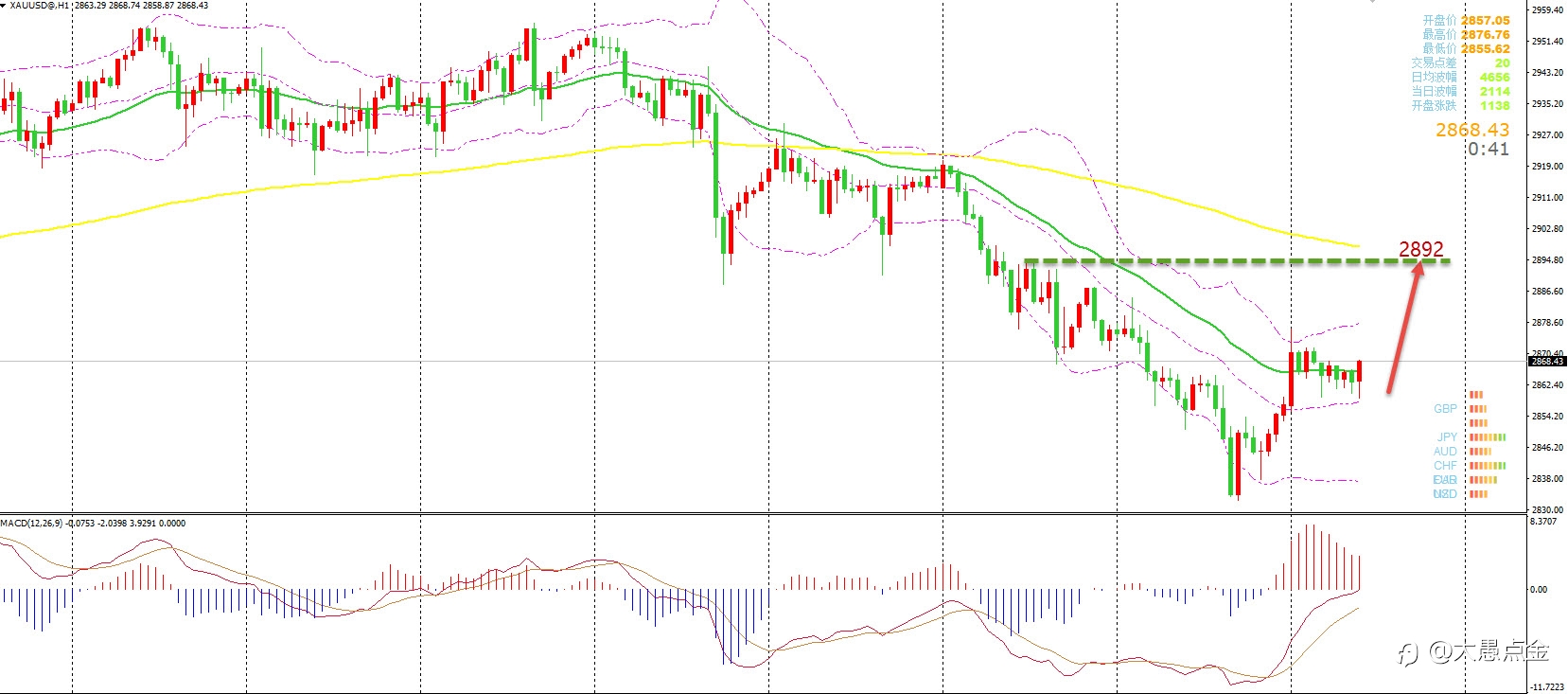This screenshot has width=1568, height=694.
Task: Click the 最高价 label in the info panel
Action: click(1439, 34)
